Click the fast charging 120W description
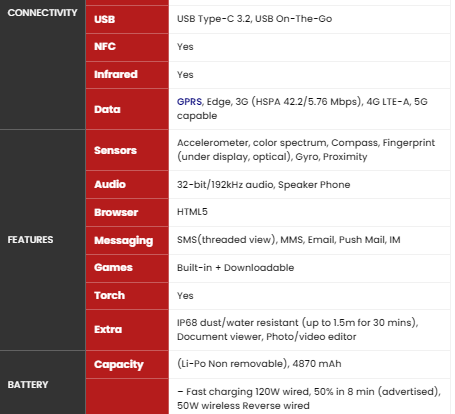This screenshot has width=455, height=414. coord(309,398)
